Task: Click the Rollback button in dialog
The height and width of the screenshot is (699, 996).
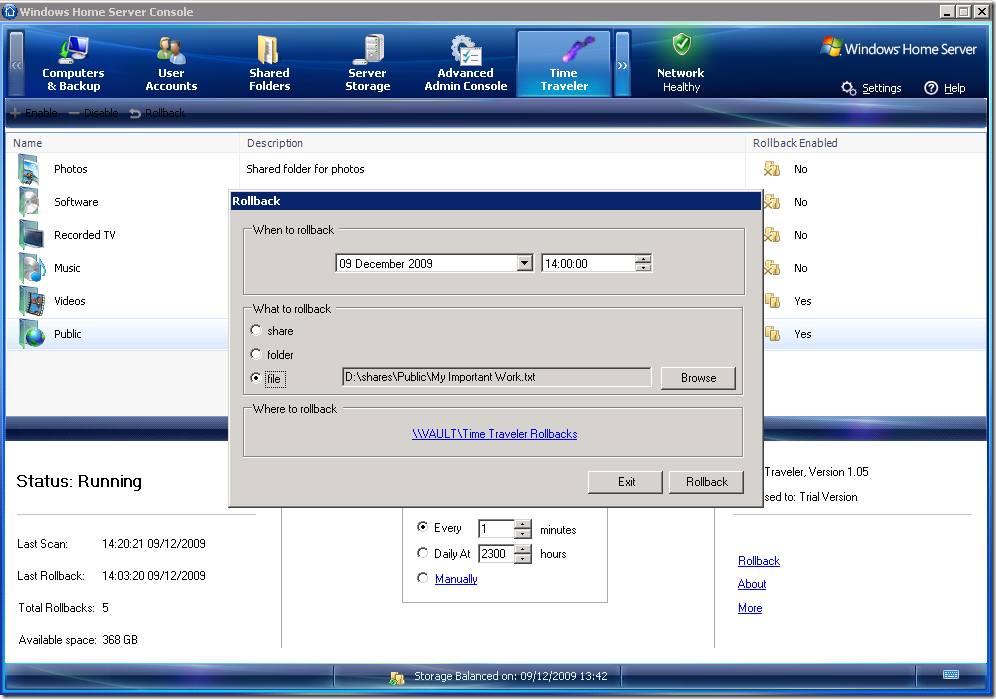Action: (x=706, y=482)
